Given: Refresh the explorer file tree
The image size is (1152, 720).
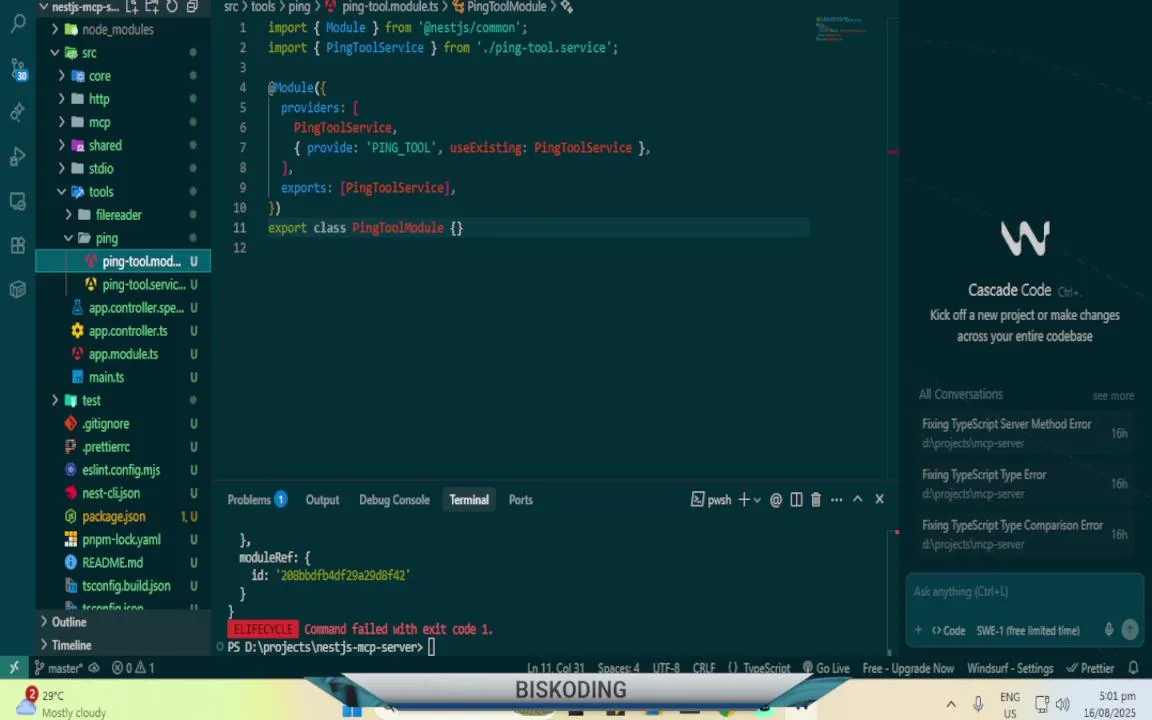Looking at the screenshot, I should coord(172,7).
